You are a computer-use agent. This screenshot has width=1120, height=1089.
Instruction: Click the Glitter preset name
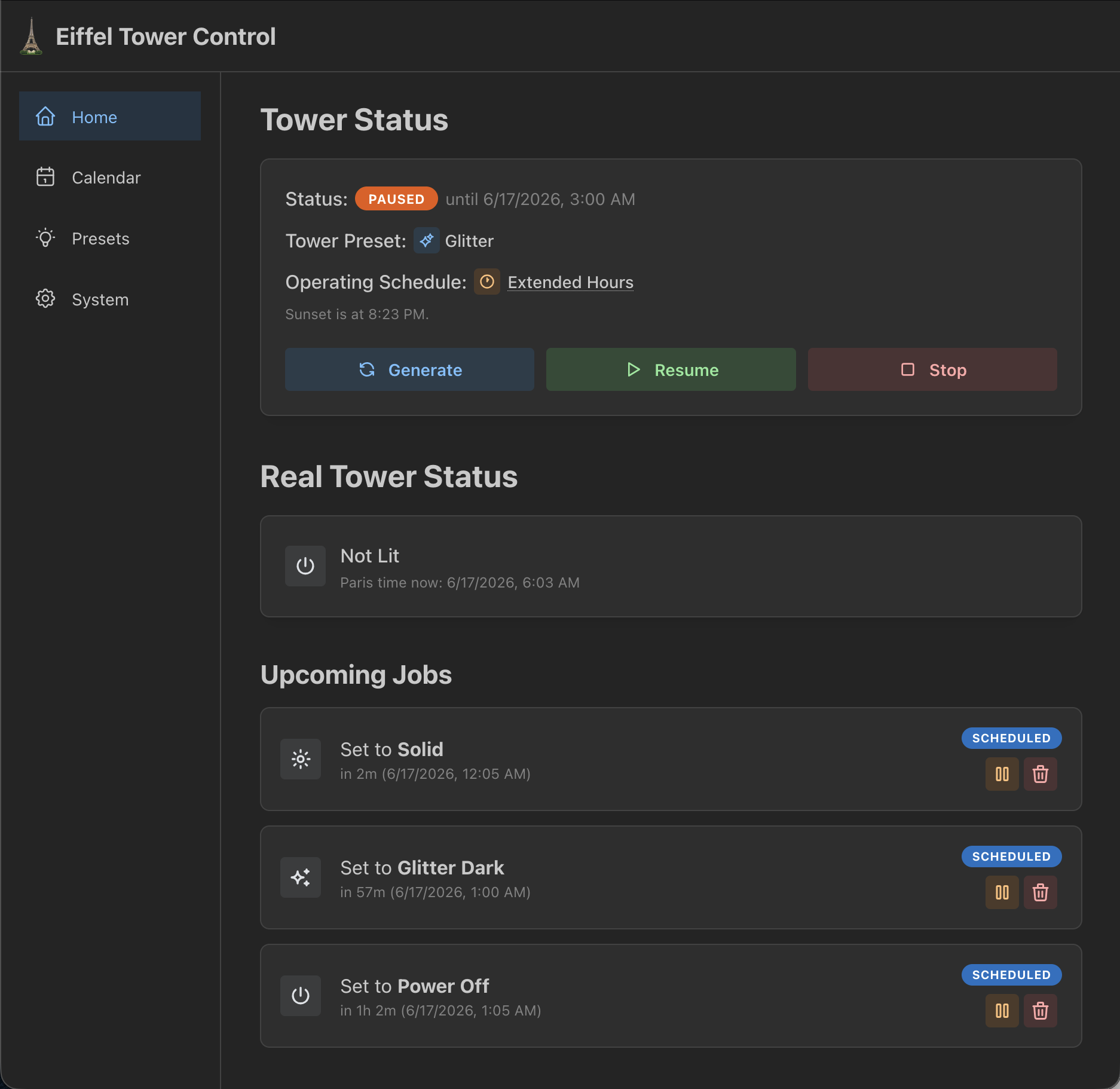pos(469,241)
